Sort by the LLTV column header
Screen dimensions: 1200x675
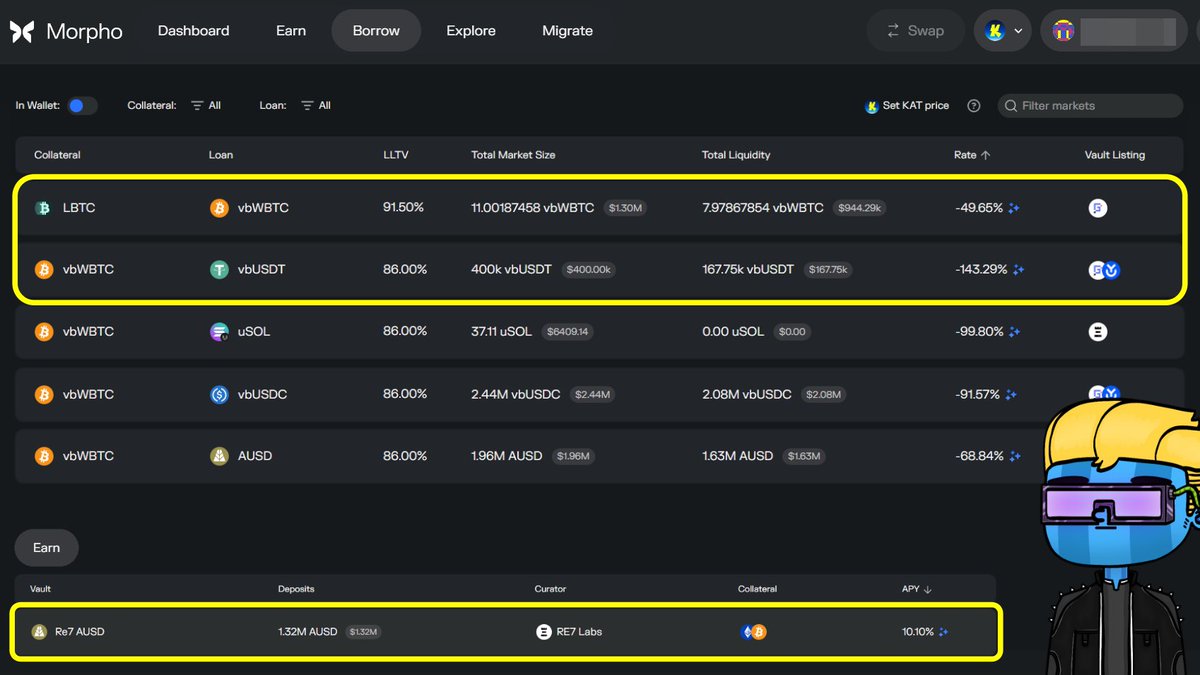tap(396, 155)
